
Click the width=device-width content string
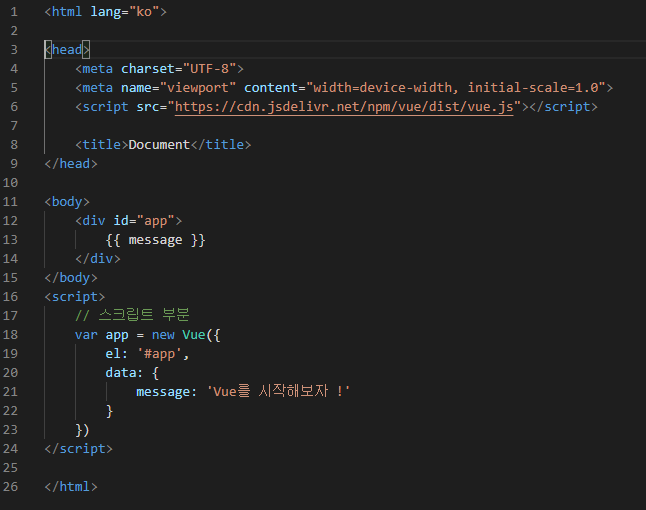(x=456, y=88)
